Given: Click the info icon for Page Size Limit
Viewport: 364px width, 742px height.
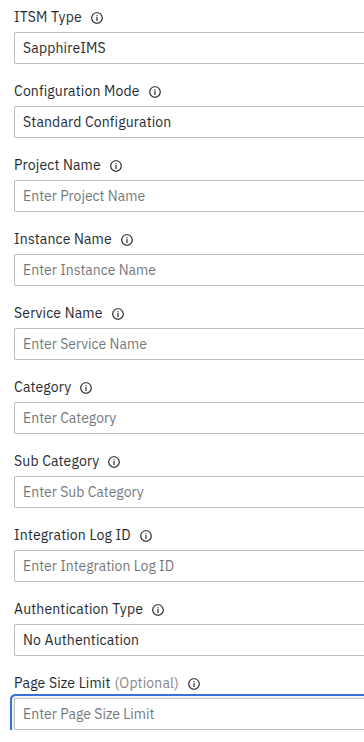Looking at the screenshot, I should (x=194, y=684).
